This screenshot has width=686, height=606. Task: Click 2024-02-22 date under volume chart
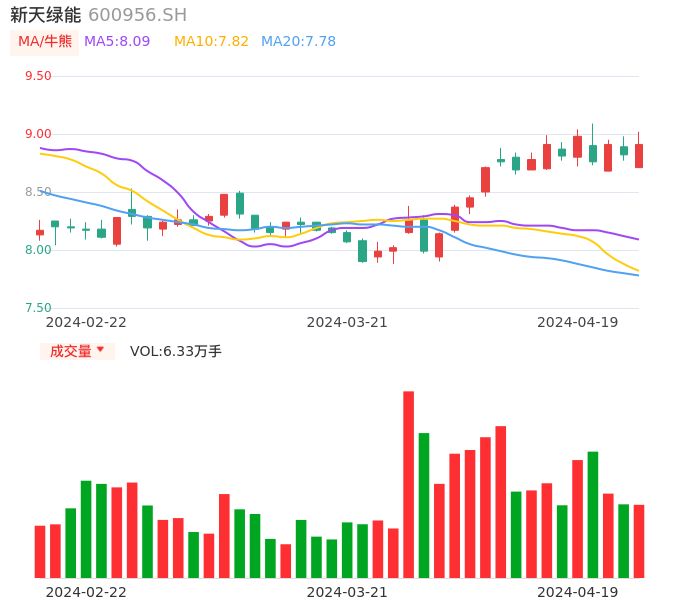(86, 592)
